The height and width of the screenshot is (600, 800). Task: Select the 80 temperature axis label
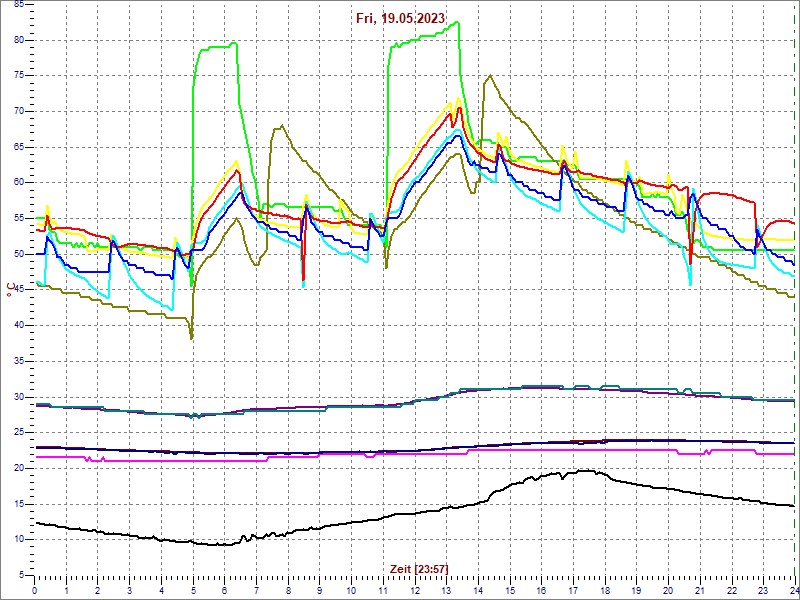pyautogui.click(x=18, y=40)
